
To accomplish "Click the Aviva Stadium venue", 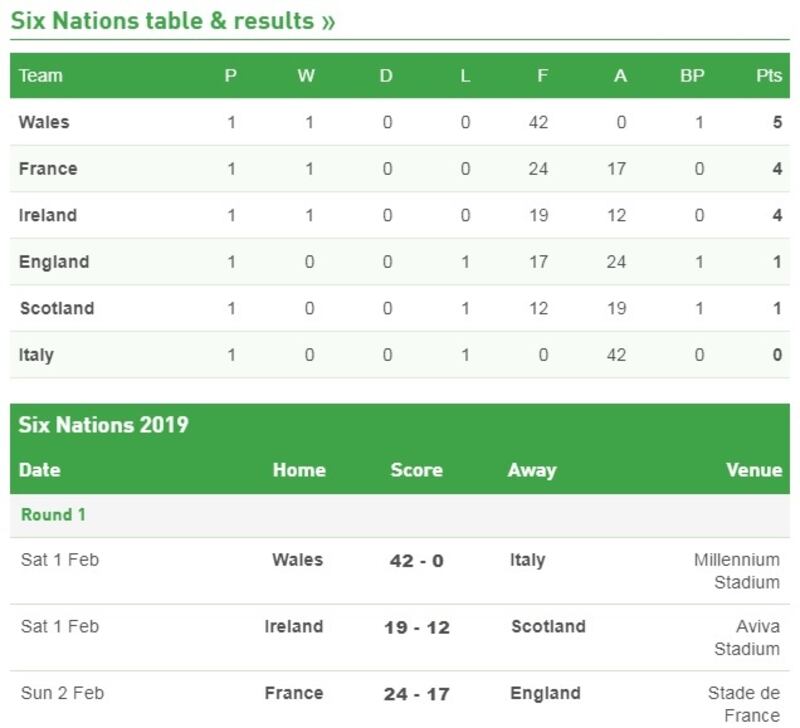I will coord(746,638).
